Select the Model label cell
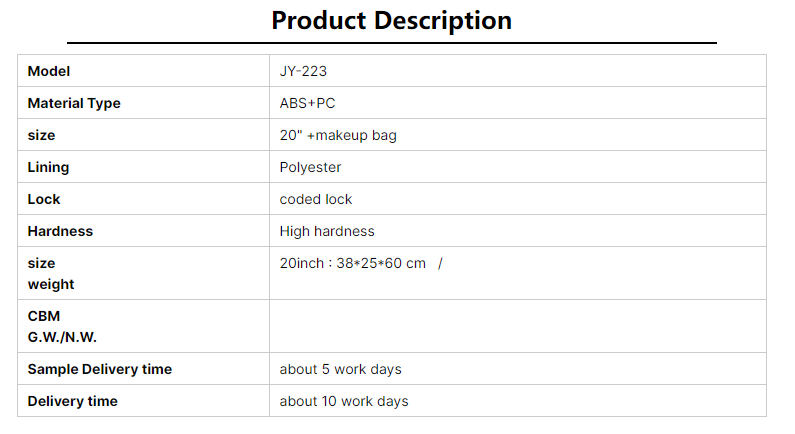 pyautogui.click(x=143, y=71)
